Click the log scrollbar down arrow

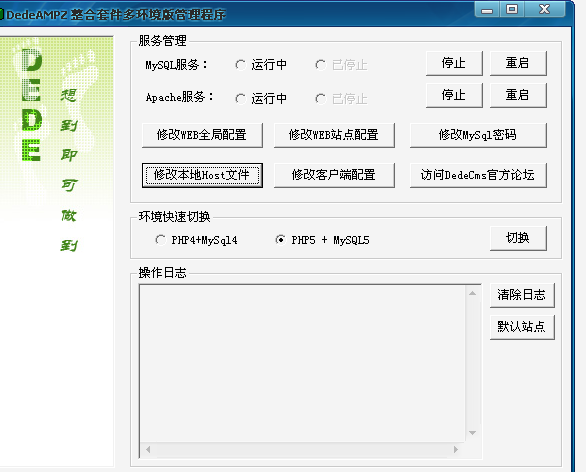point(472,433)
